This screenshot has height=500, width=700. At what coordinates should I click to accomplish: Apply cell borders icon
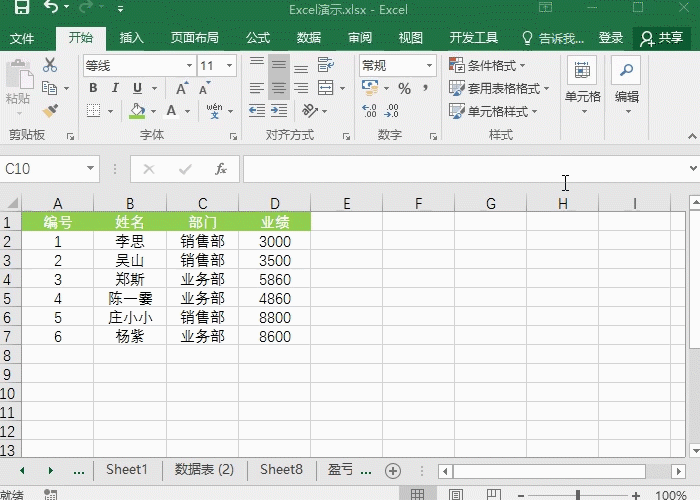93,110
